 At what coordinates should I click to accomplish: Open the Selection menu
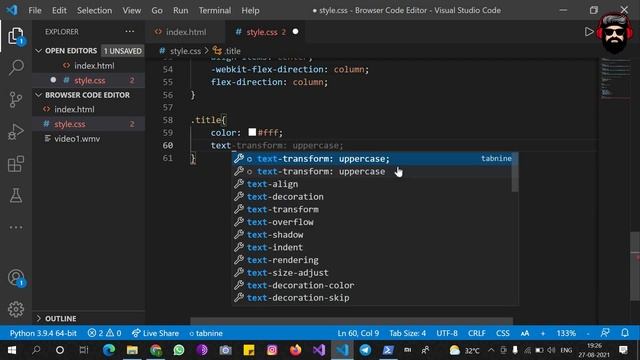(94, 10)
